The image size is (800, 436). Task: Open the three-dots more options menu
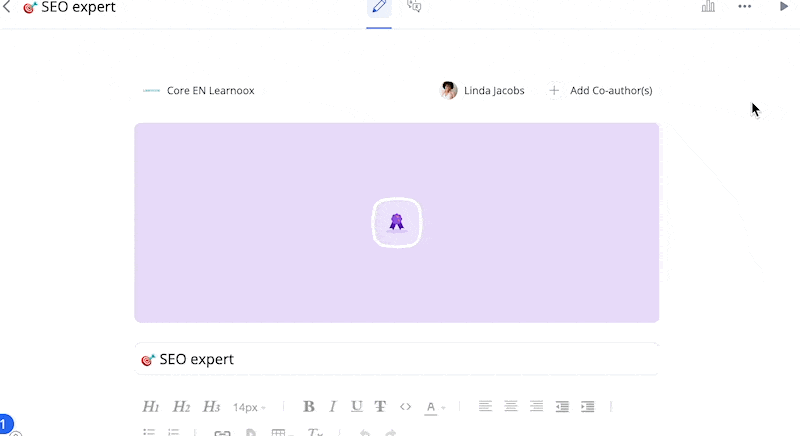[x=745, y=6]
